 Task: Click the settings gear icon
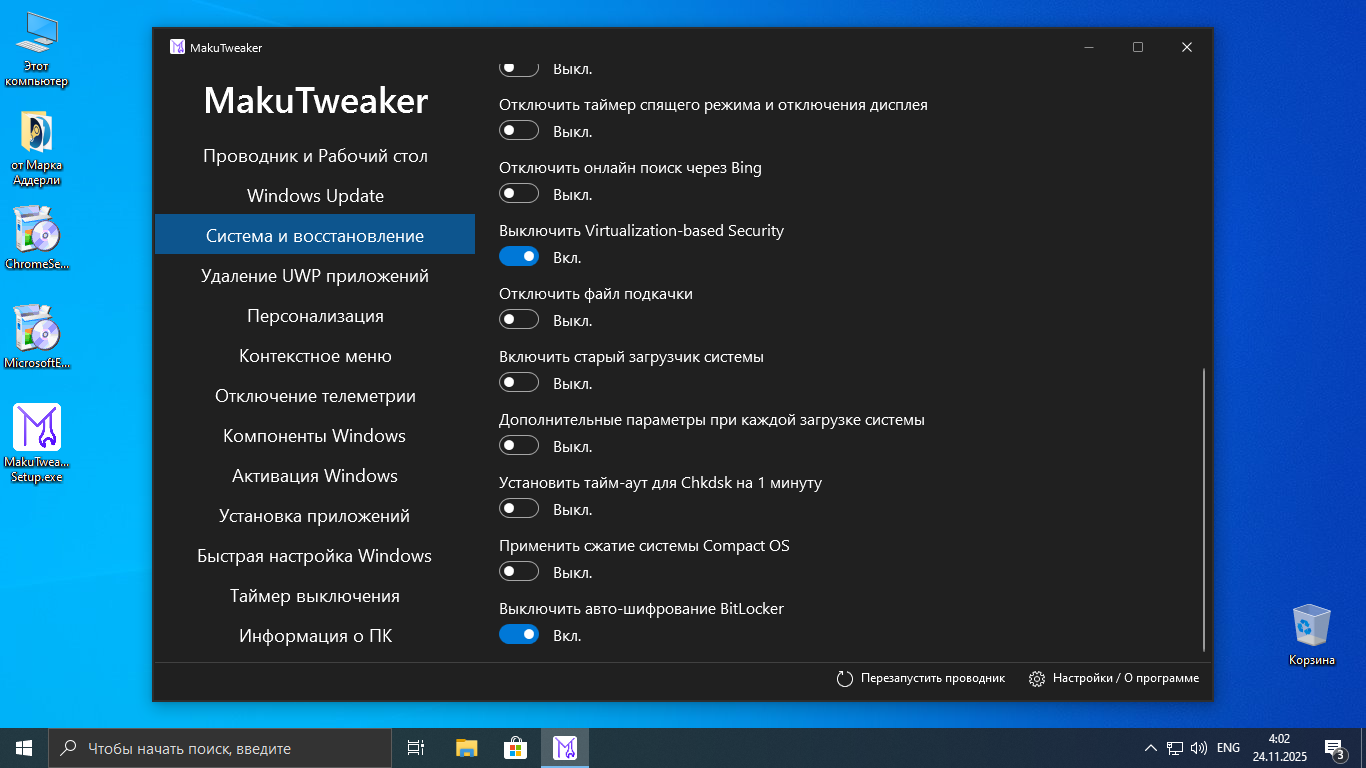[x=1037, y=678]
